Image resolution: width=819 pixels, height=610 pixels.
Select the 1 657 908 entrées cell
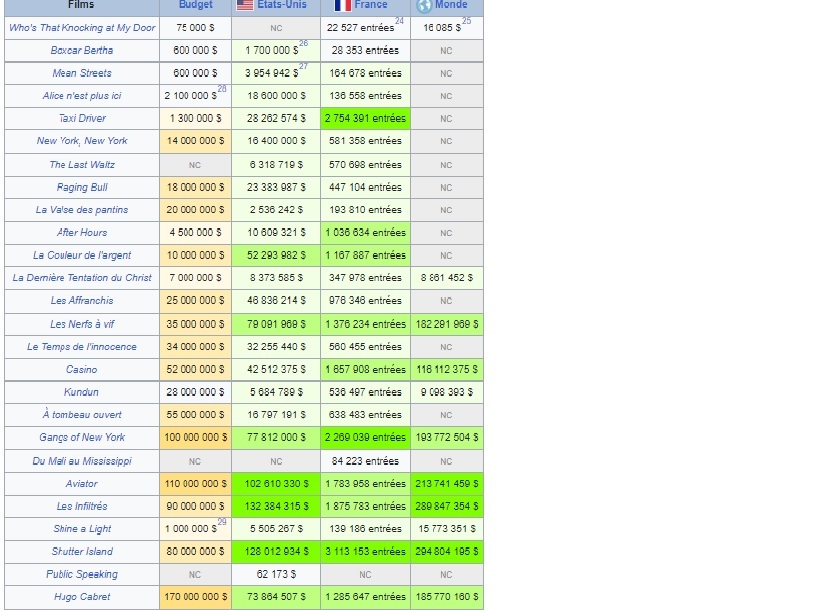click(365, 370)
